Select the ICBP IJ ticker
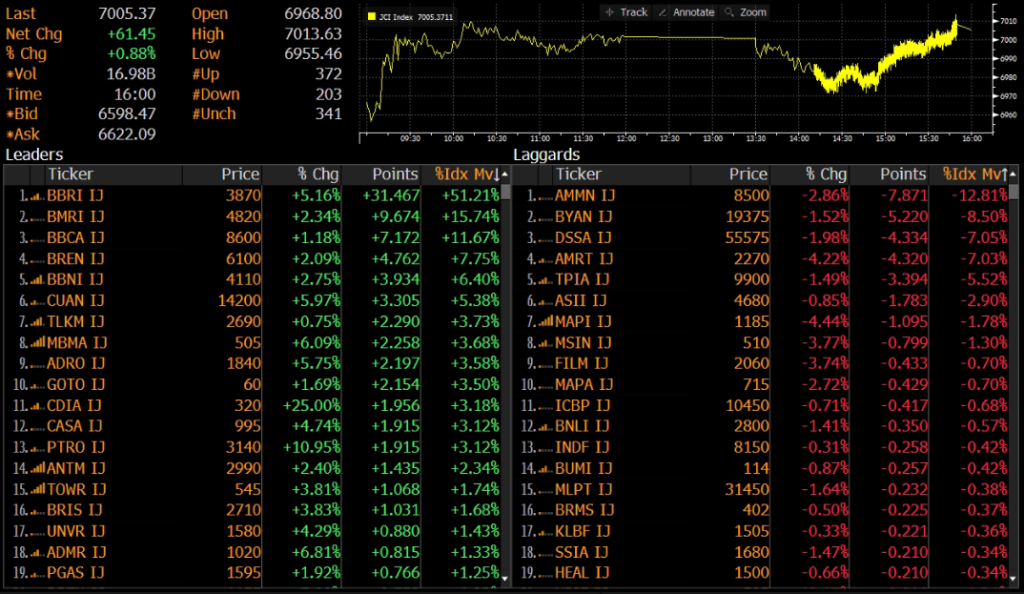This screenshot has width=1024, height=594. 583,406
